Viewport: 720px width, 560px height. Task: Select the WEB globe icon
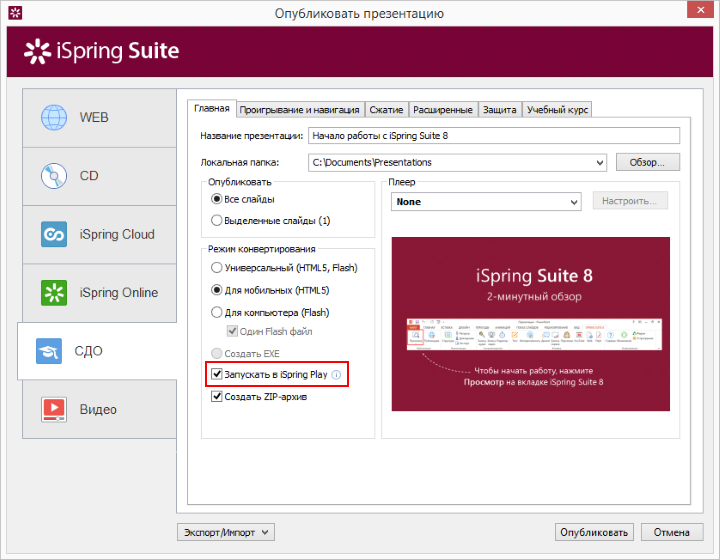tap(54, 118)
